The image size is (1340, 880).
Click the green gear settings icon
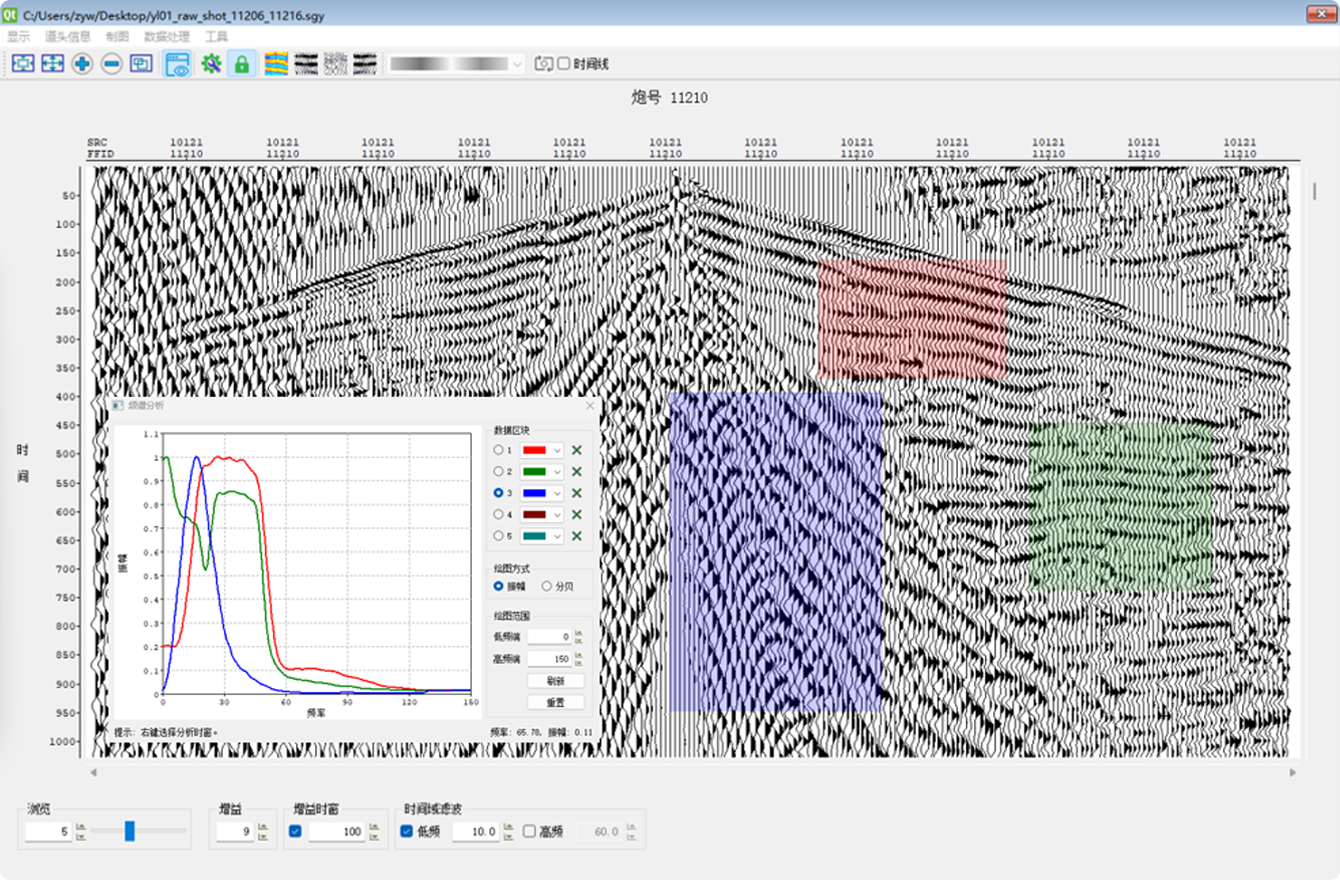point(210,64)
